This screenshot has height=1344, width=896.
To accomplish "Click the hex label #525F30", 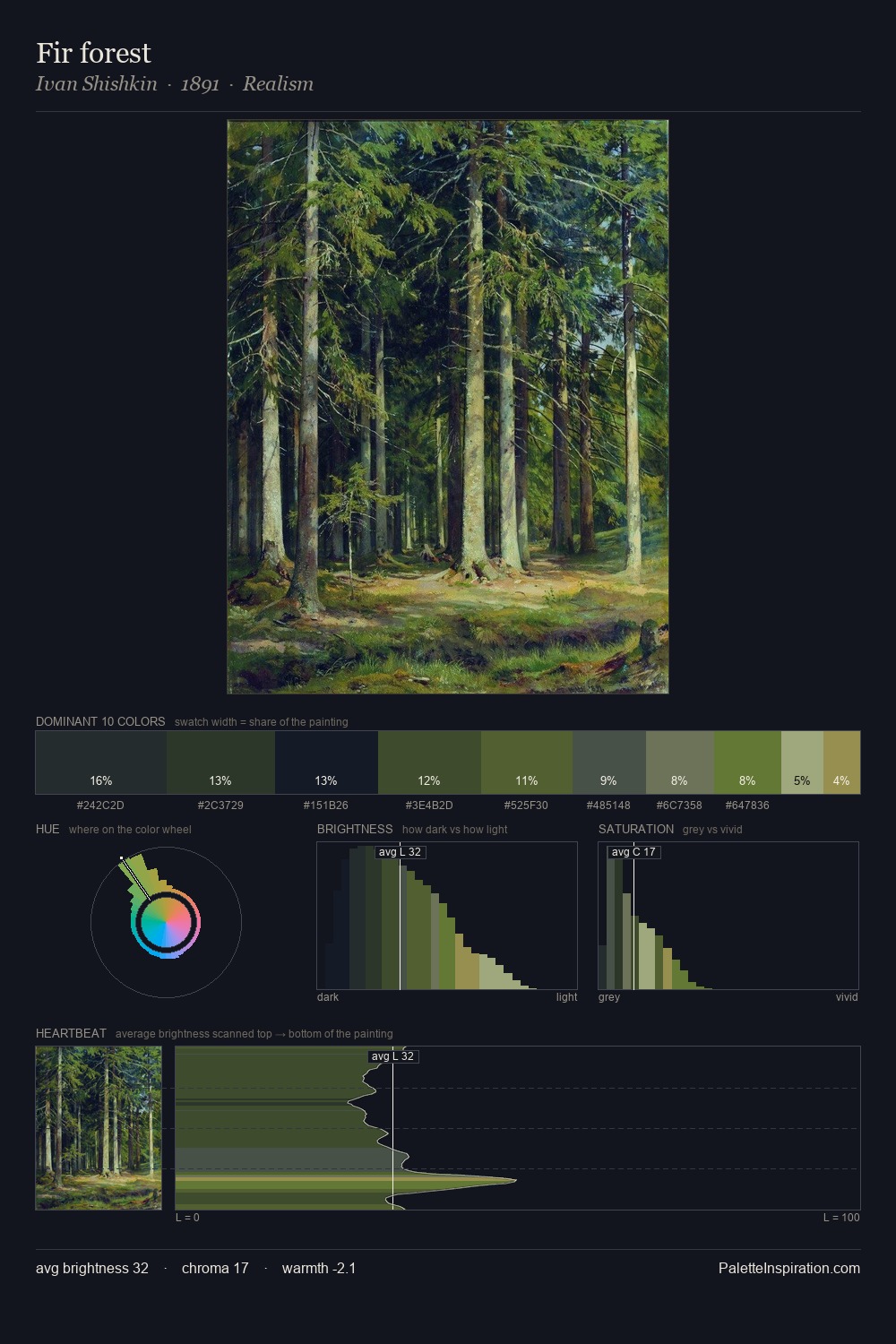I will [526, 806].
